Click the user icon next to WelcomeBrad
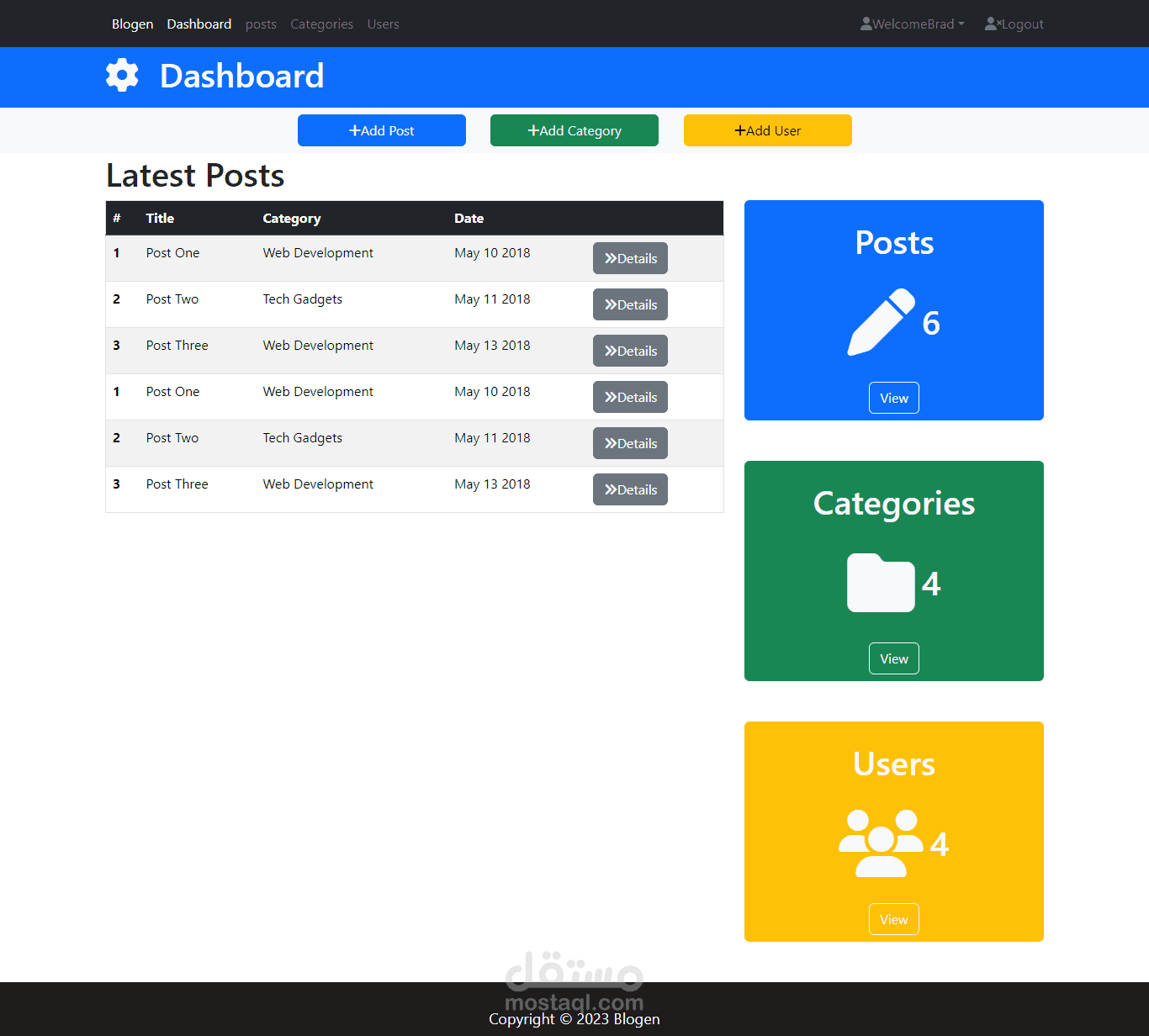This screenshot has height=1036, width=1149. [x=865, y=24]
